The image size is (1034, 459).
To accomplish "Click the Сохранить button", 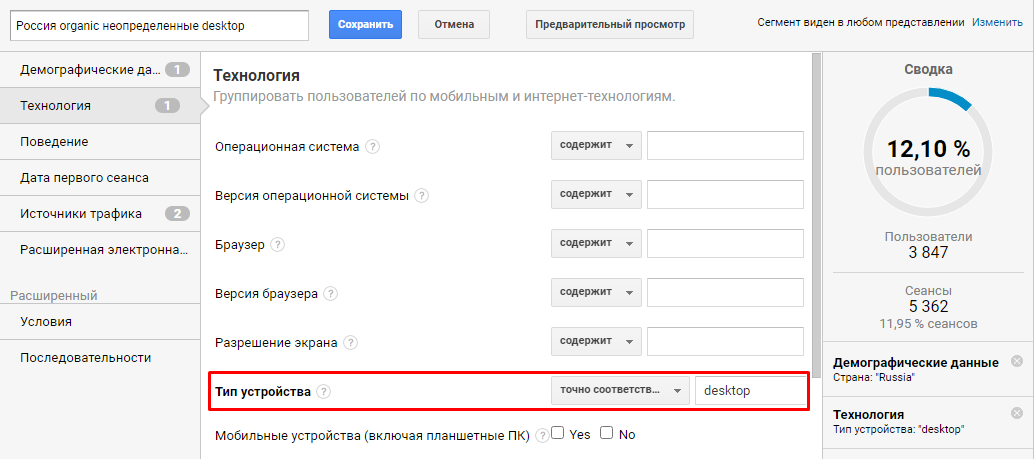I will click(x=365, y=24).
